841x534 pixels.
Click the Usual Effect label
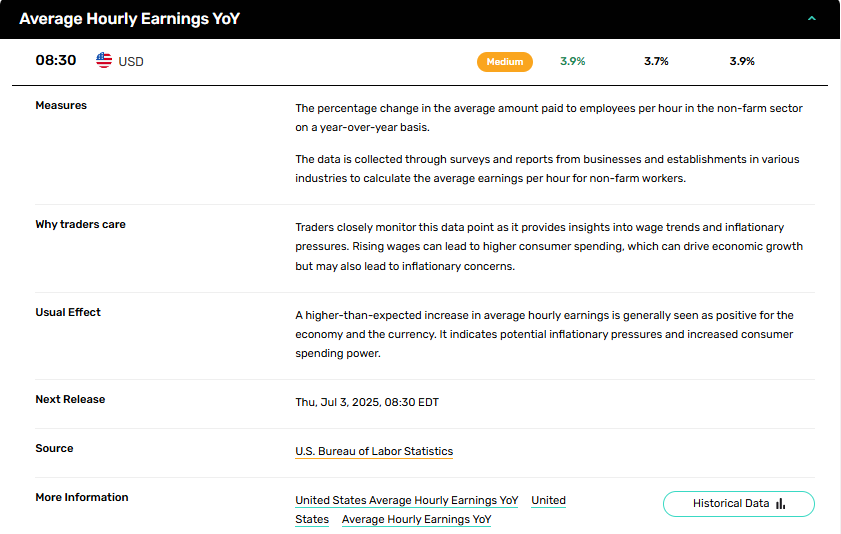[68, 312]
